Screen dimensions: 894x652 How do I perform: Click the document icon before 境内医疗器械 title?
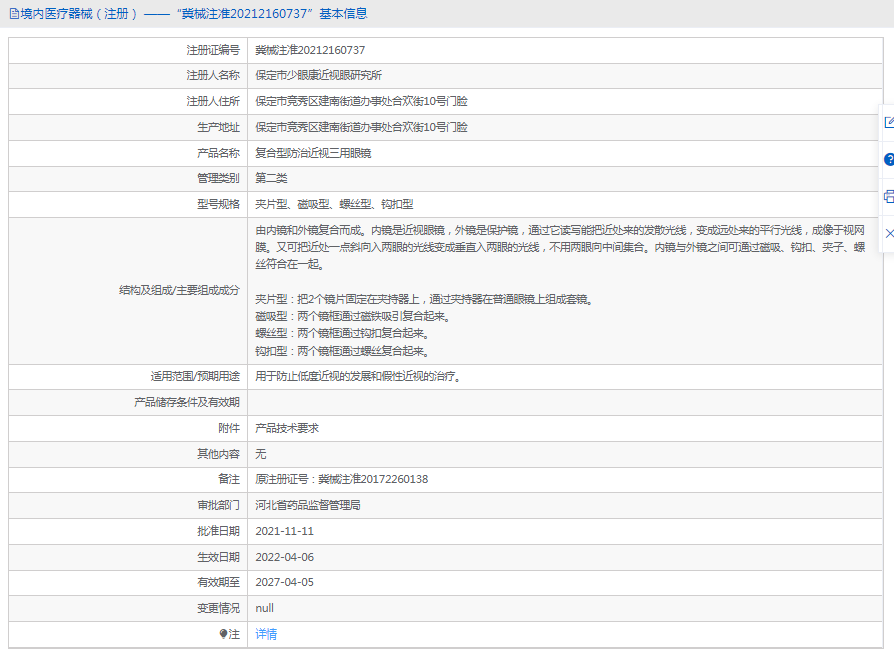pyautogui.click(x=13, y=14)
